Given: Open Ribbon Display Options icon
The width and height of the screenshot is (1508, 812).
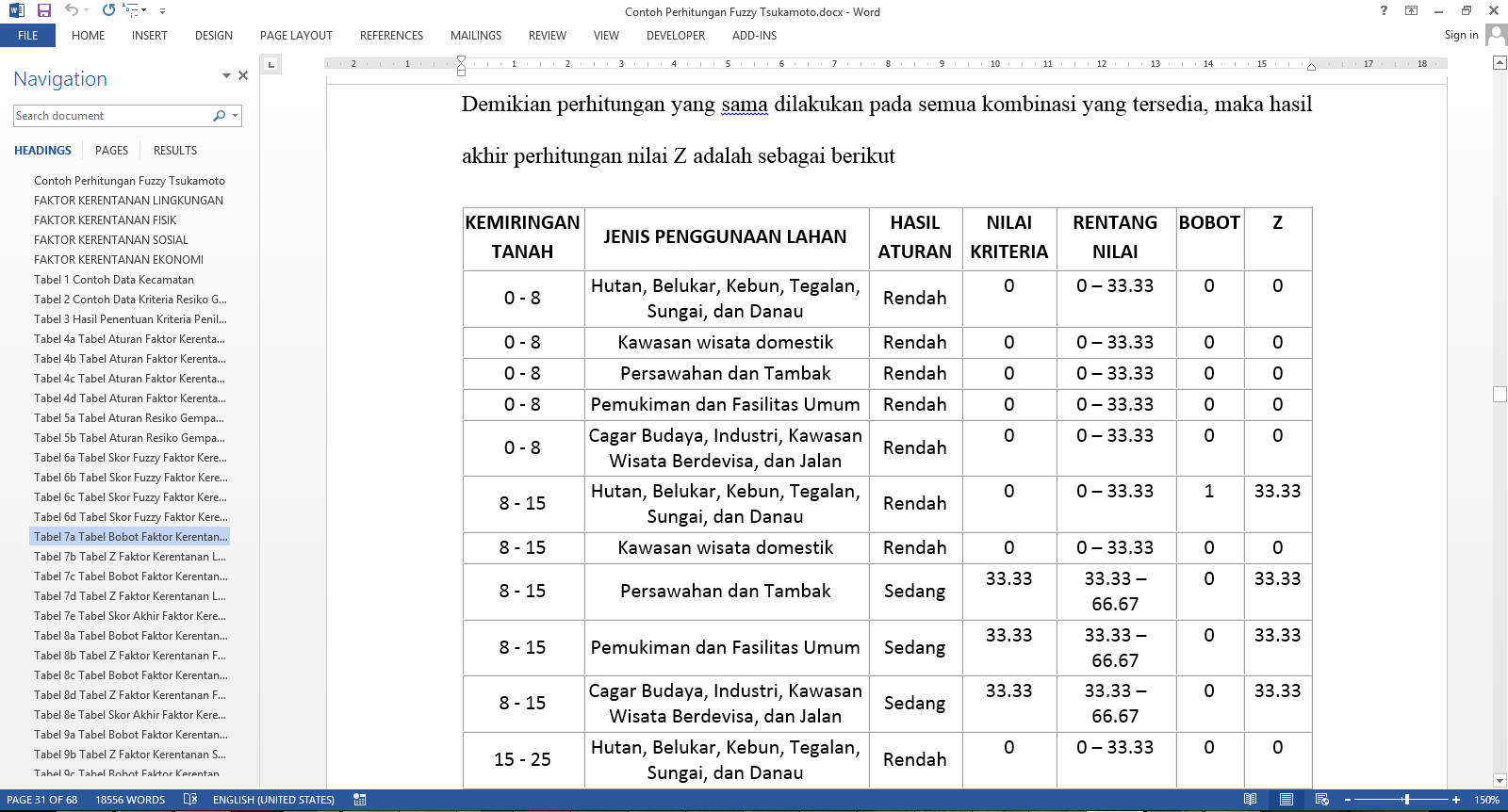Looking at the screenshot, I should pyautogui.click(x=1411, y=10).
